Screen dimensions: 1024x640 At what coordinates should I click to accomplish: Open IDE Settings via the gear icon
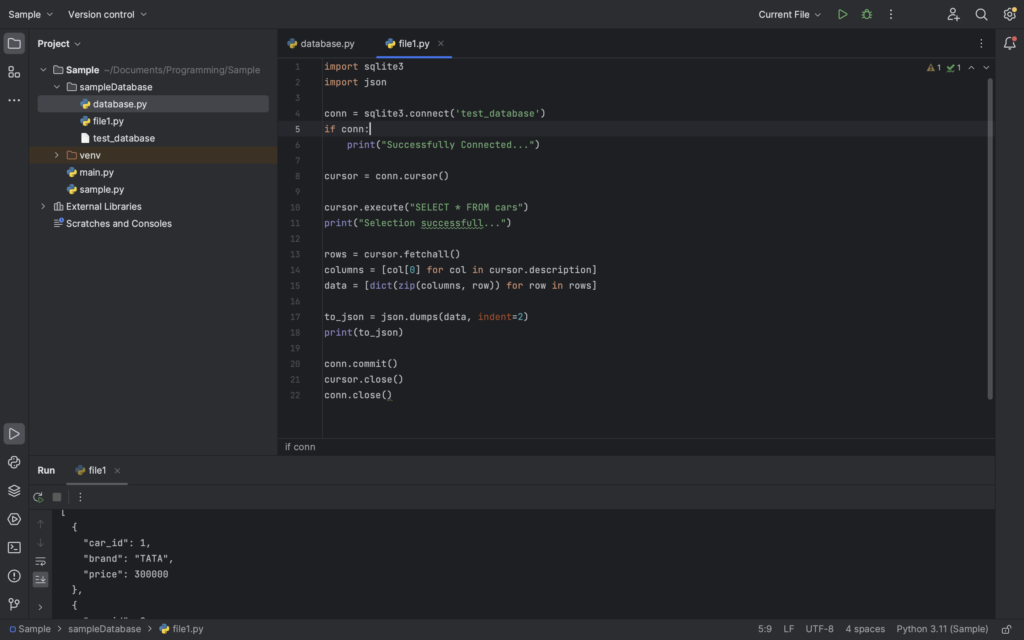pyautogui.click(x=1009, y=14)
